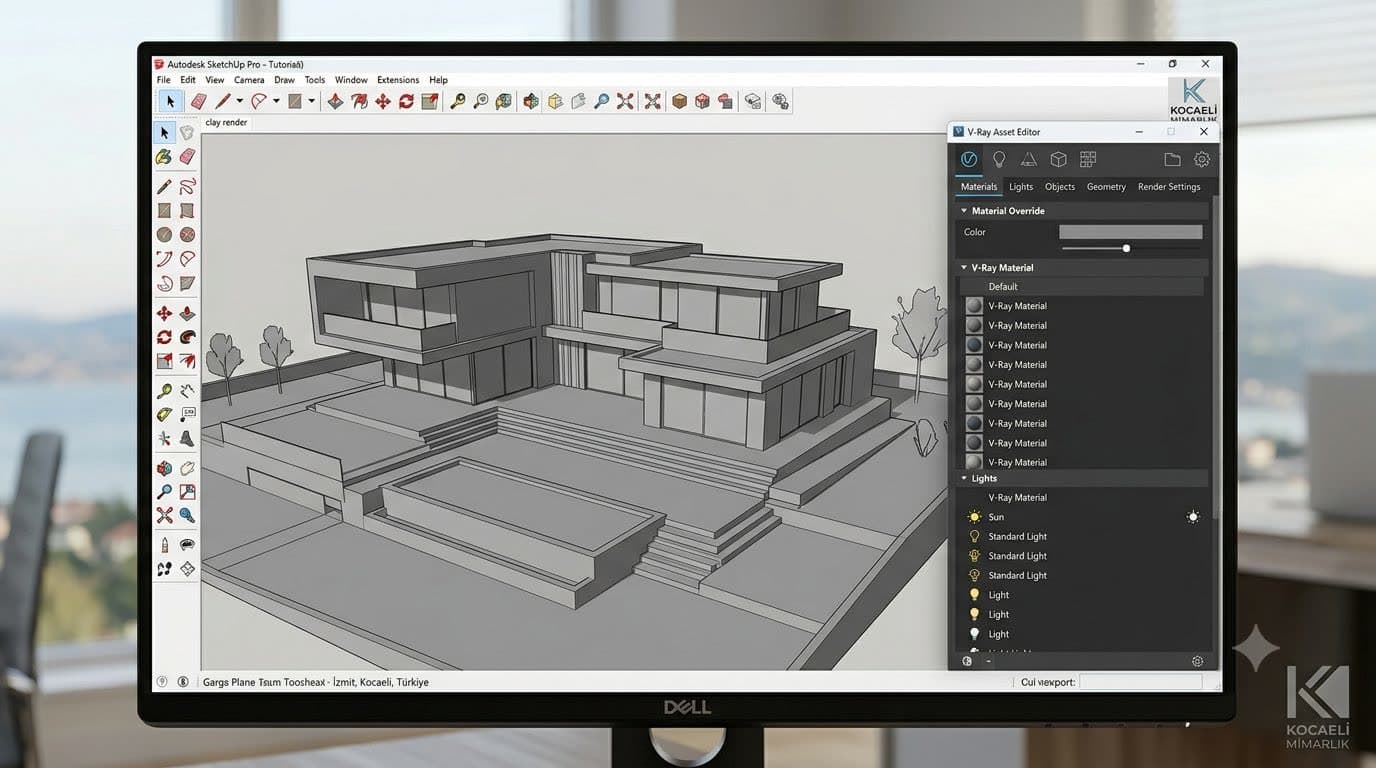The image size is (1376, 768).
Task: Collapse the Lights section list
Action: (964, 479)
